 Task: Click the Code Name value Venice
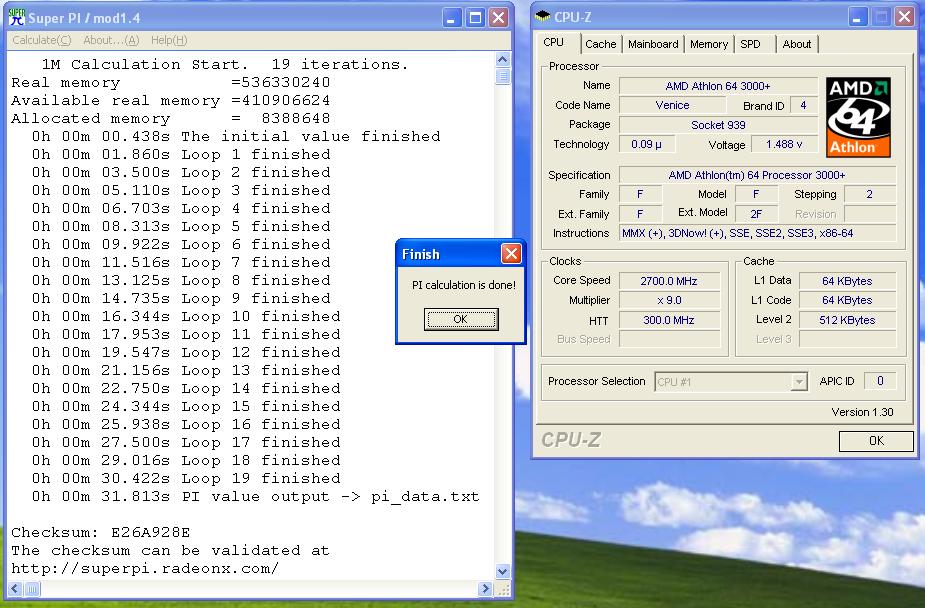(672, 105)
